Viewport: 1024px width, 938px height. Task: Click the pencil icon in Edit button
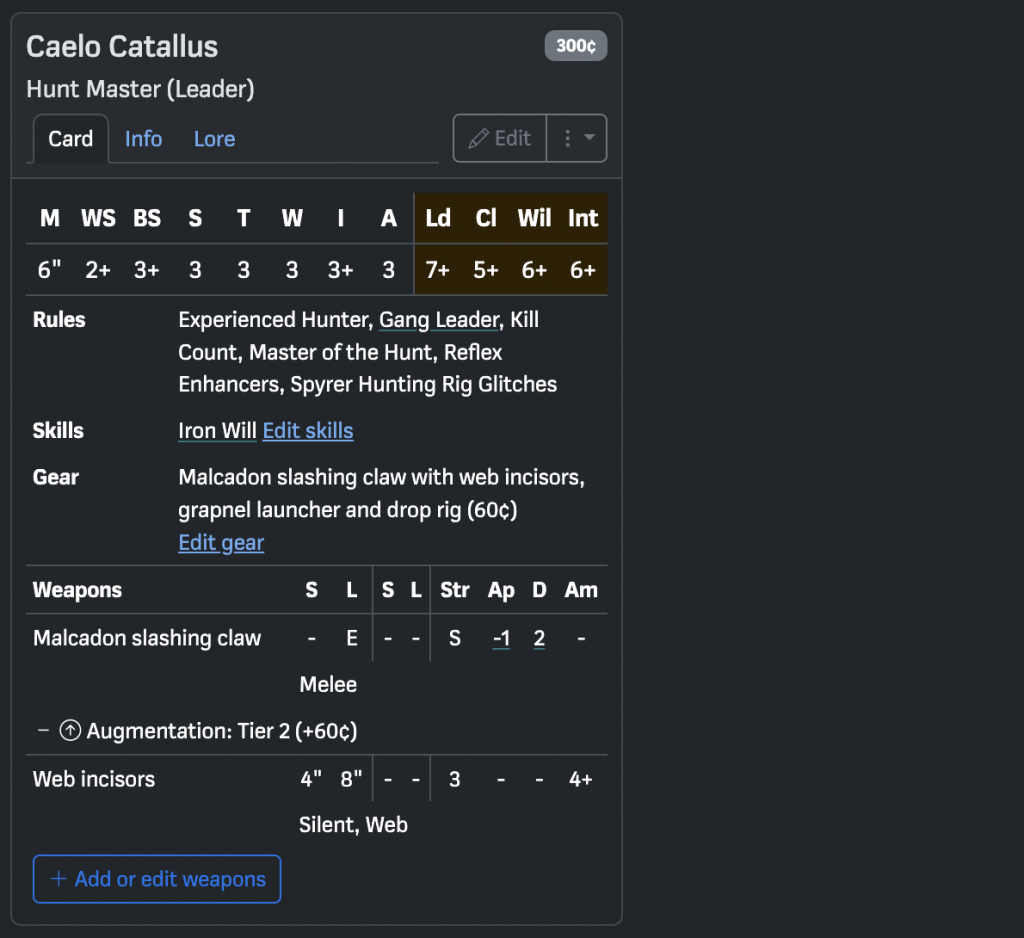pos(479,138)
